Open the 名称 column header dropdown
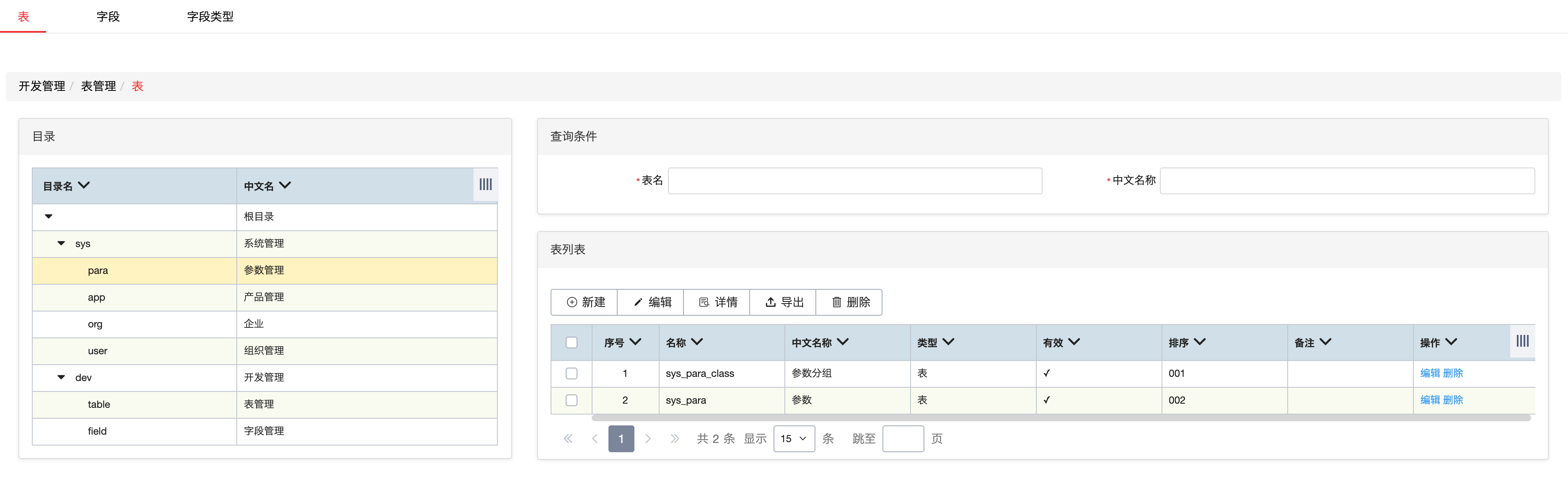The image size is (1568, 479). point(697,342)
